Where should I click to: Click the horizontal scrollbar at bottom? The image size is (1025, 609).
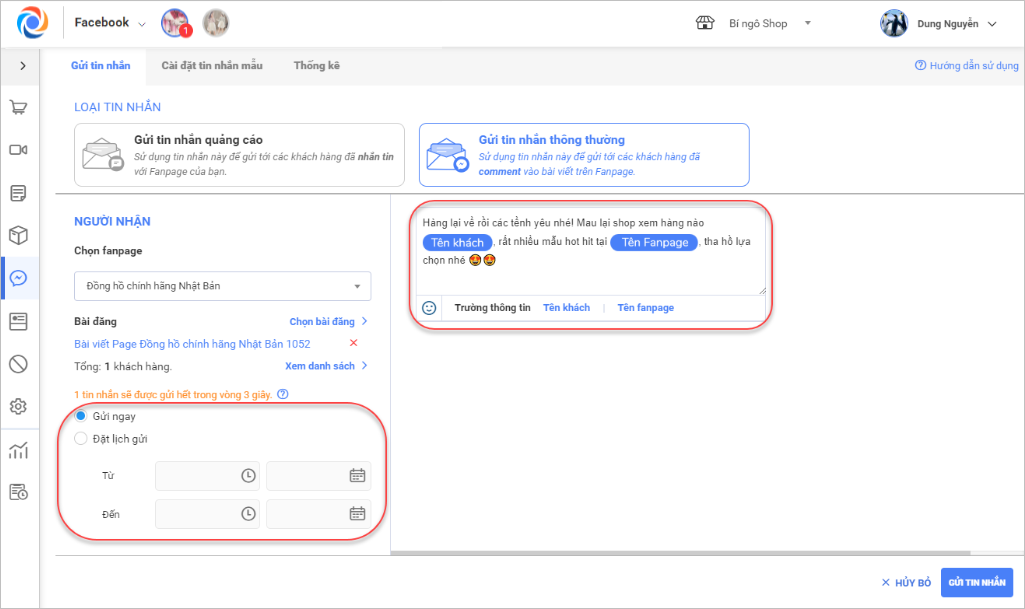(x=680, y=553)
